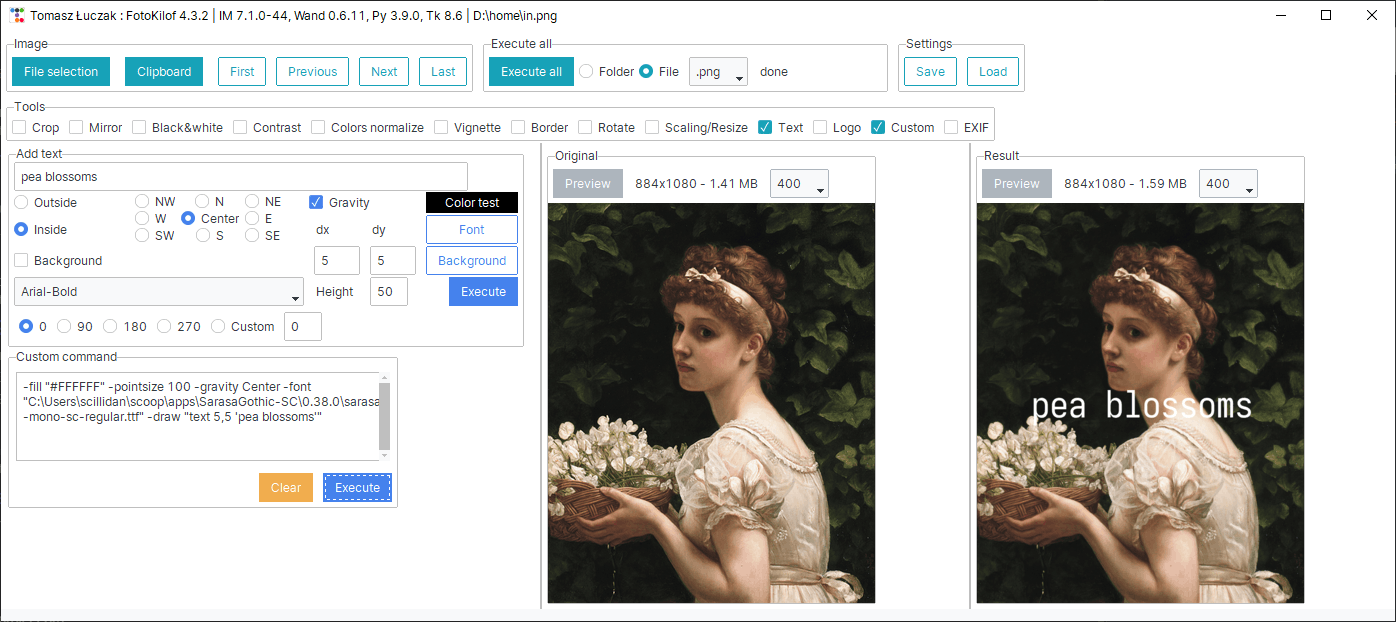Click Preview button for Original image
The image size is (1396, 622).
(588, 183)
